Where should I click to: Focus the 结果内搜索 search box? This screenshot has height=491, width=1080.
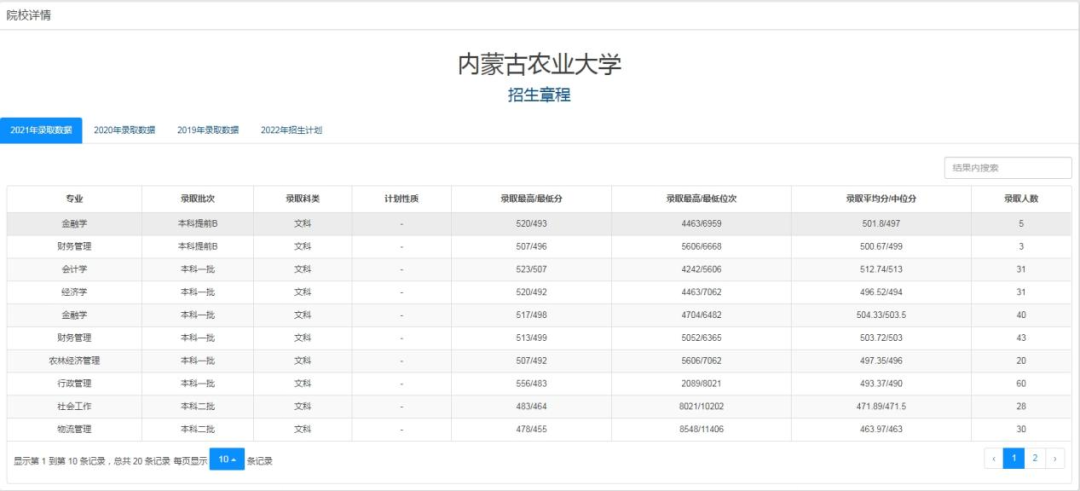click(1008, 167)
